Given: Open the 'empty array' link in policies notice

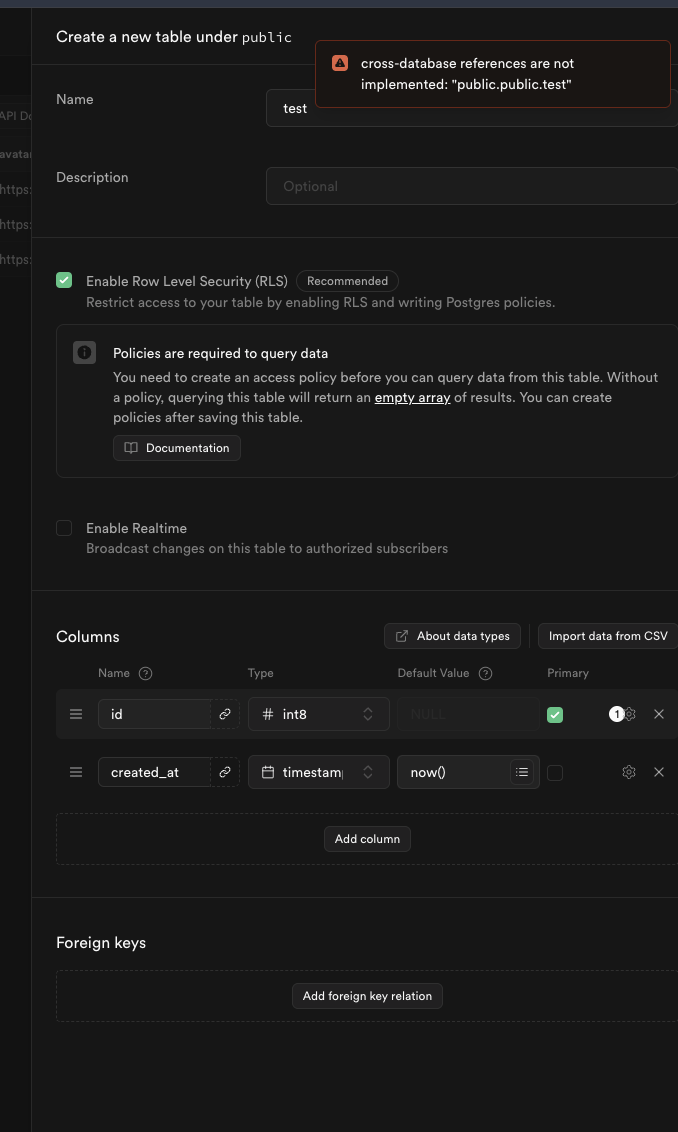Looking at the screenshot, I should pos(413,397).
